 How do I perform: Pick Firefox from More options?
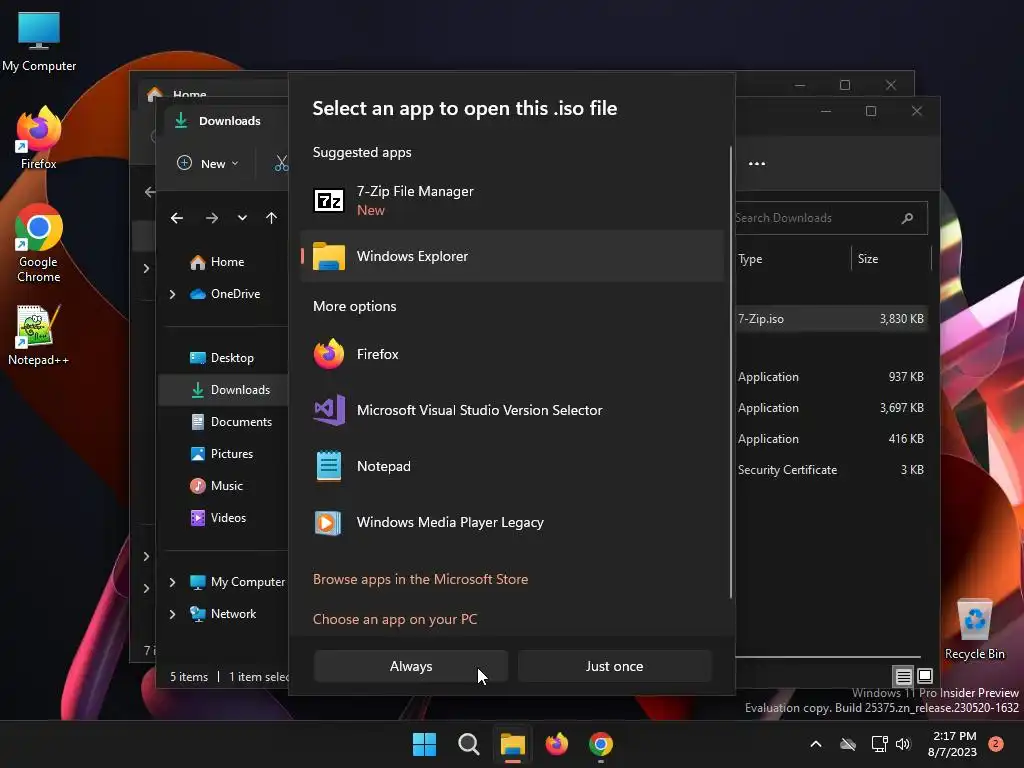pyautogui.click(x=512, y=354)
